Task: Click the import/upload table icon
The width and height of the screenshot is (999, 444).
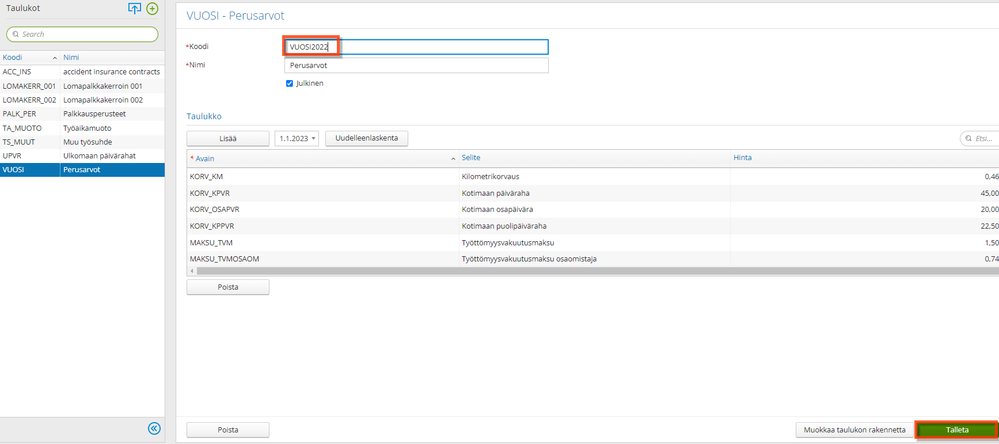Action: 134,8
